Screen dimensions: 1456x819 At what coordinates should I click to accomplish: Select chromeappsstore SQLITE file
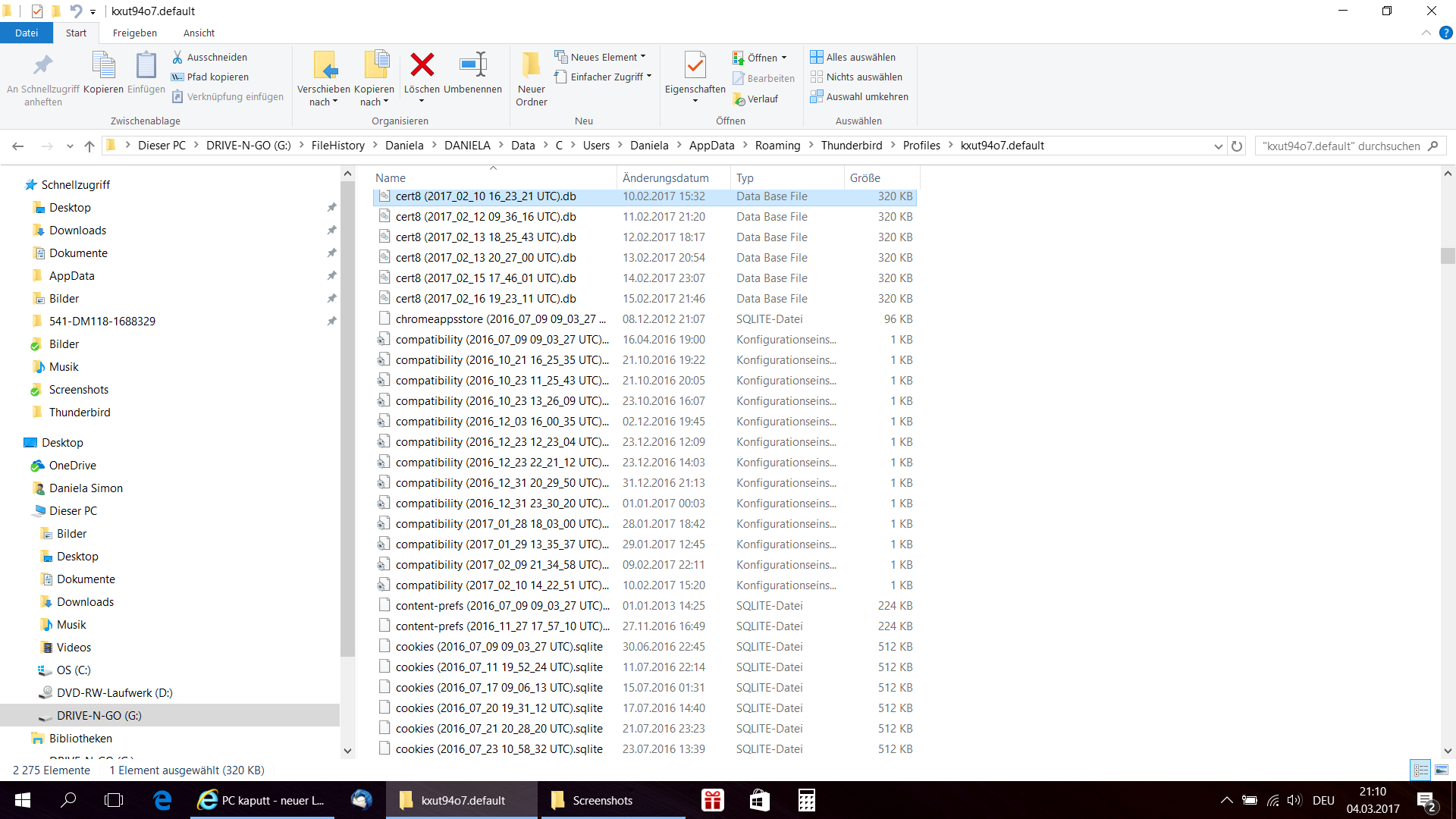pyautogui.click(x=645, y=319)
